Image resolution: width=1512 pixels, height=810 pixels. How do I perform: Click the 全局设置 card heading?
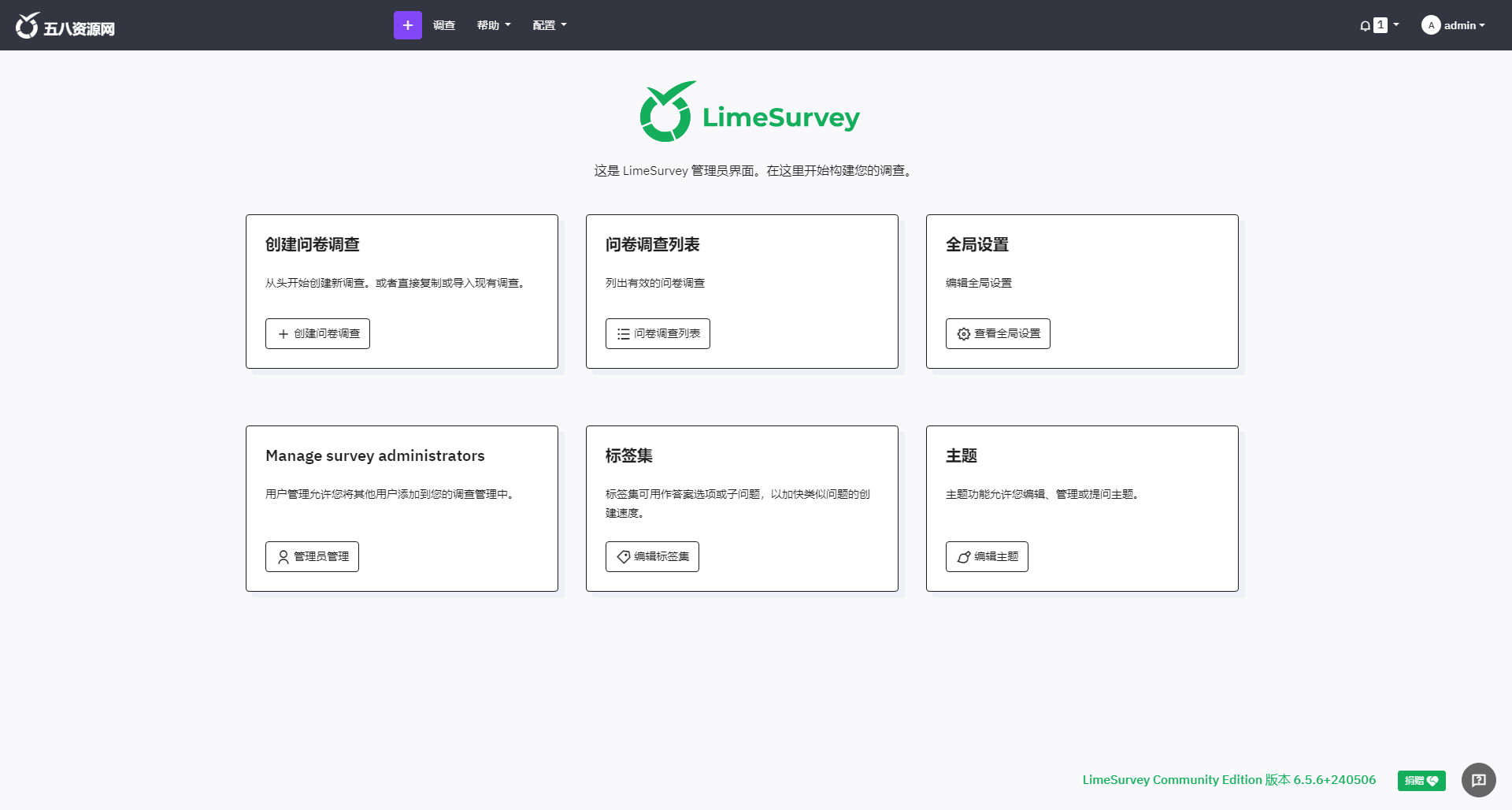tap(977, 244)
